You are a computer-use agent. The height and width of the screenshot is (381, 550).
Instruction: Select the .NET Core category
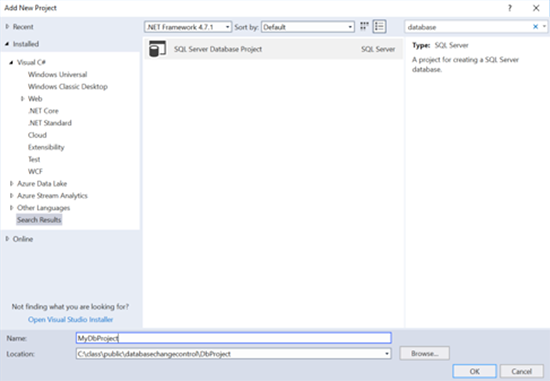click(43, 111)
